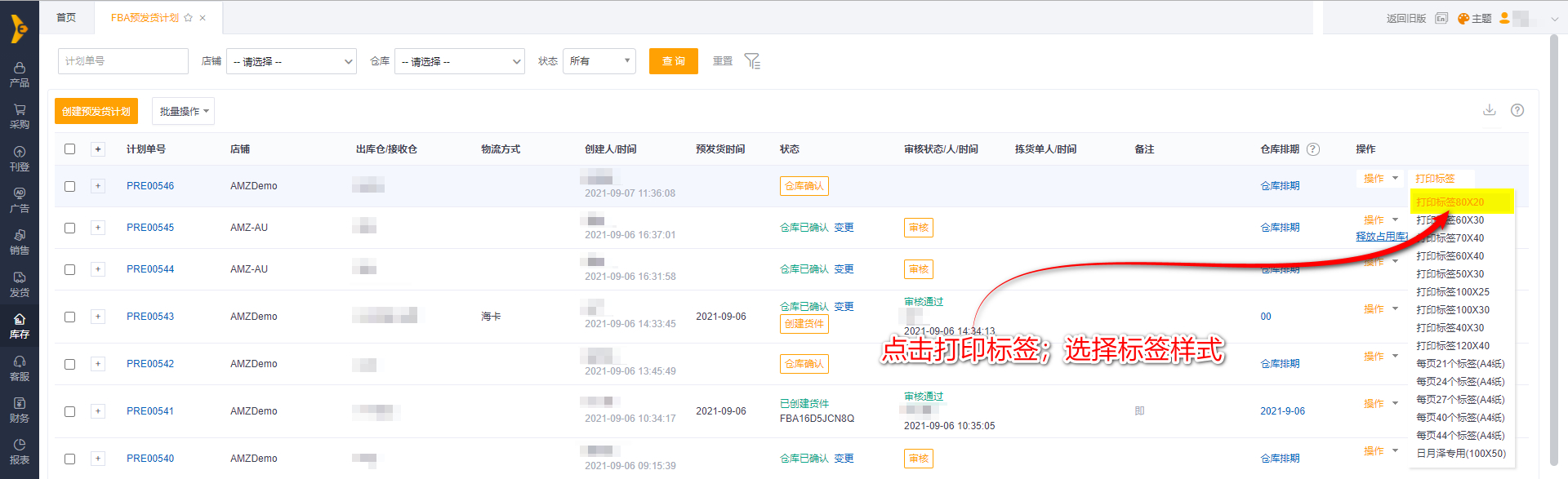This screenshot has height=479, width=1568.
Task: Open the 客服 (Customer Service) headset icon
Action: click(x=20, y=368)
